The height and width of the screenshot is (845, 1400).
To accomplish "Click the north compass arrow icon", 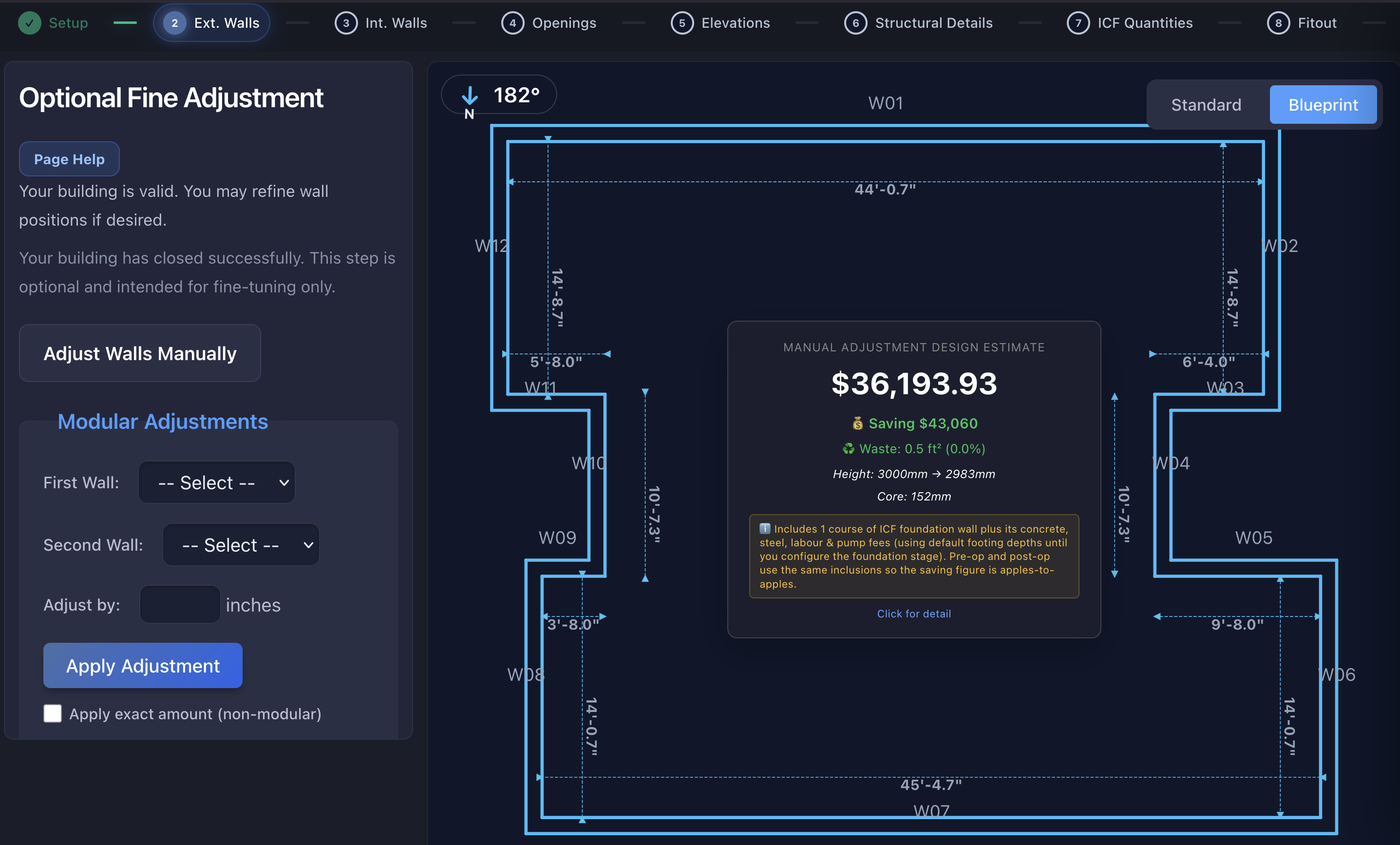I will (x=469, y=95).
